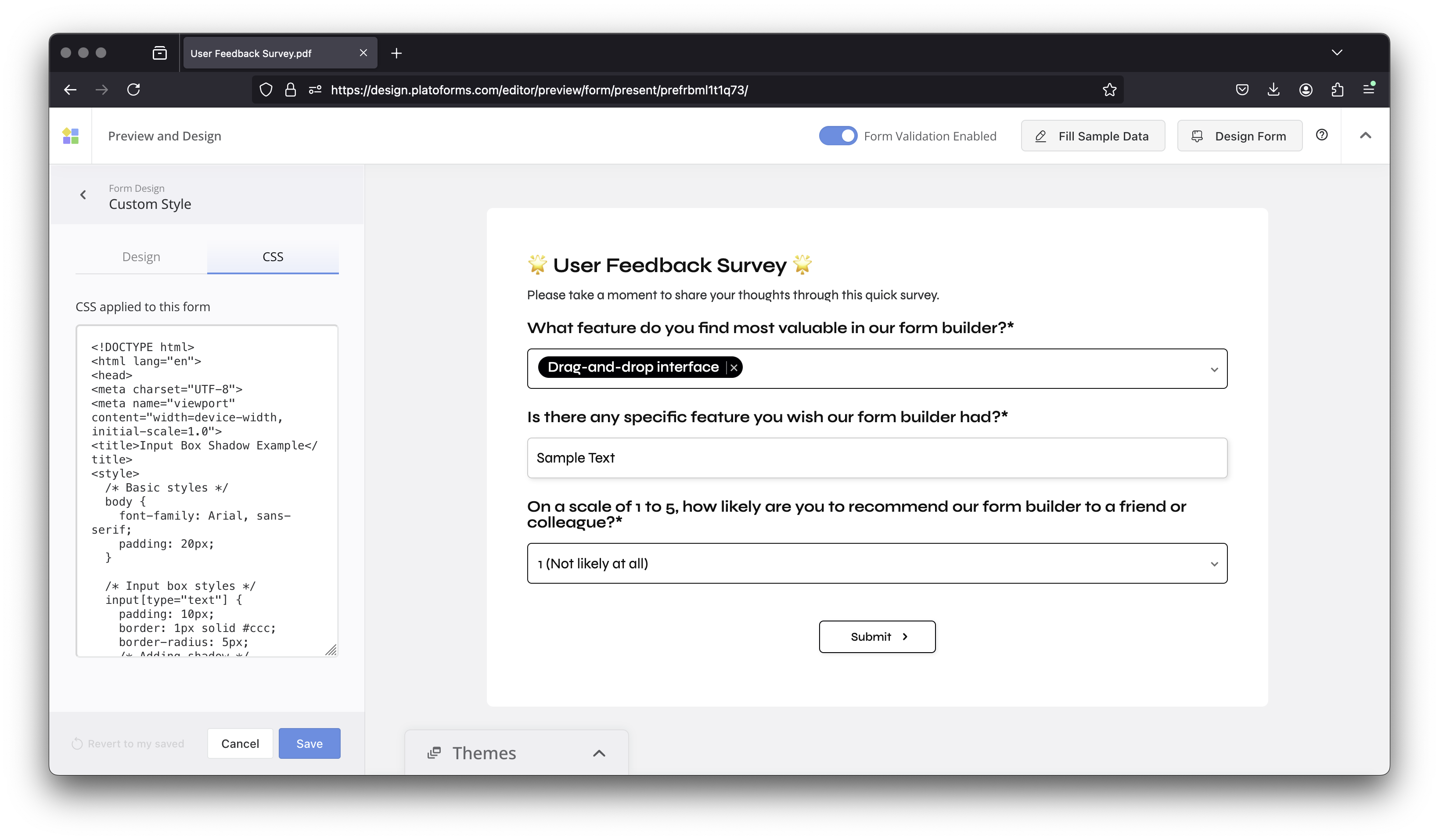Click the Submit button on the form
Viewport: 1439px width, 840px height.
click(877, 636)
